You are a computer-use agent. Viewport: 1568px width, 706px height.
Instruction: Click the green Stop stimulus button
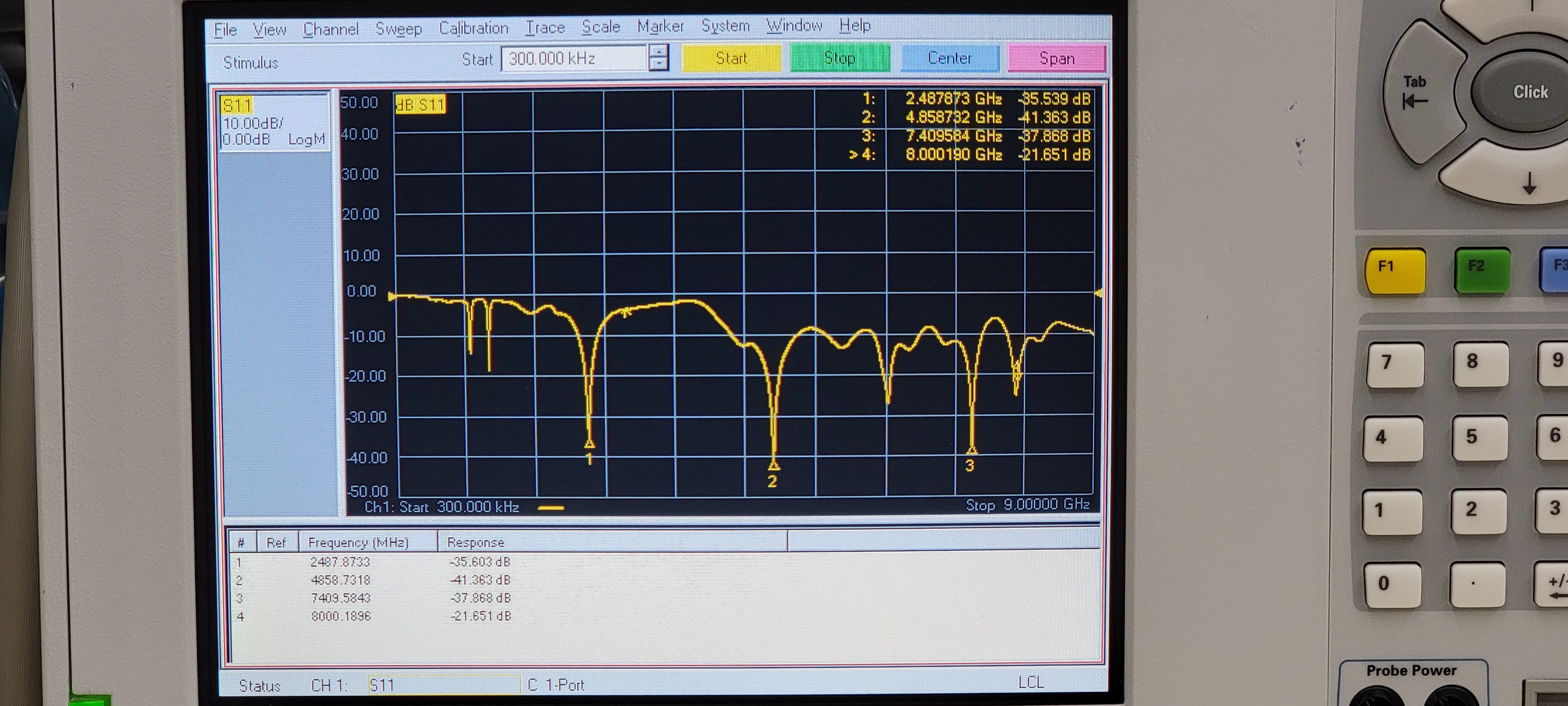839,58
